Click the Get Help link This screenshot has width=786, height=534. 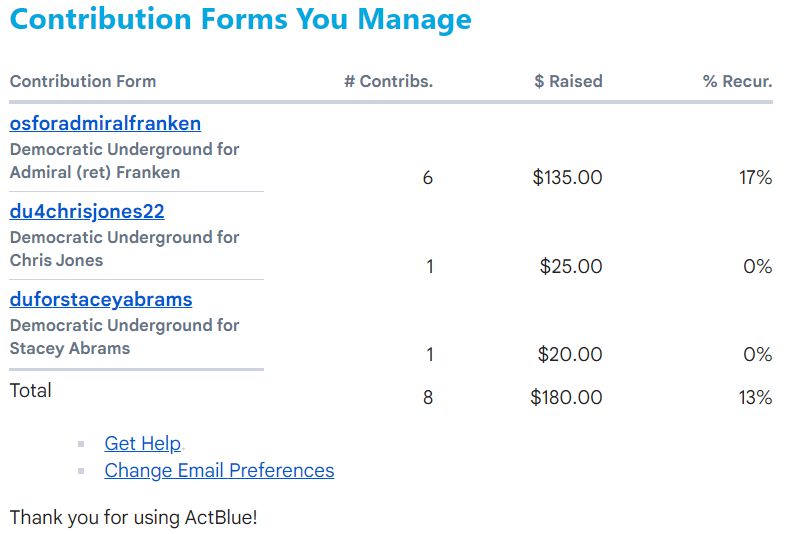[x=142, y=444]
